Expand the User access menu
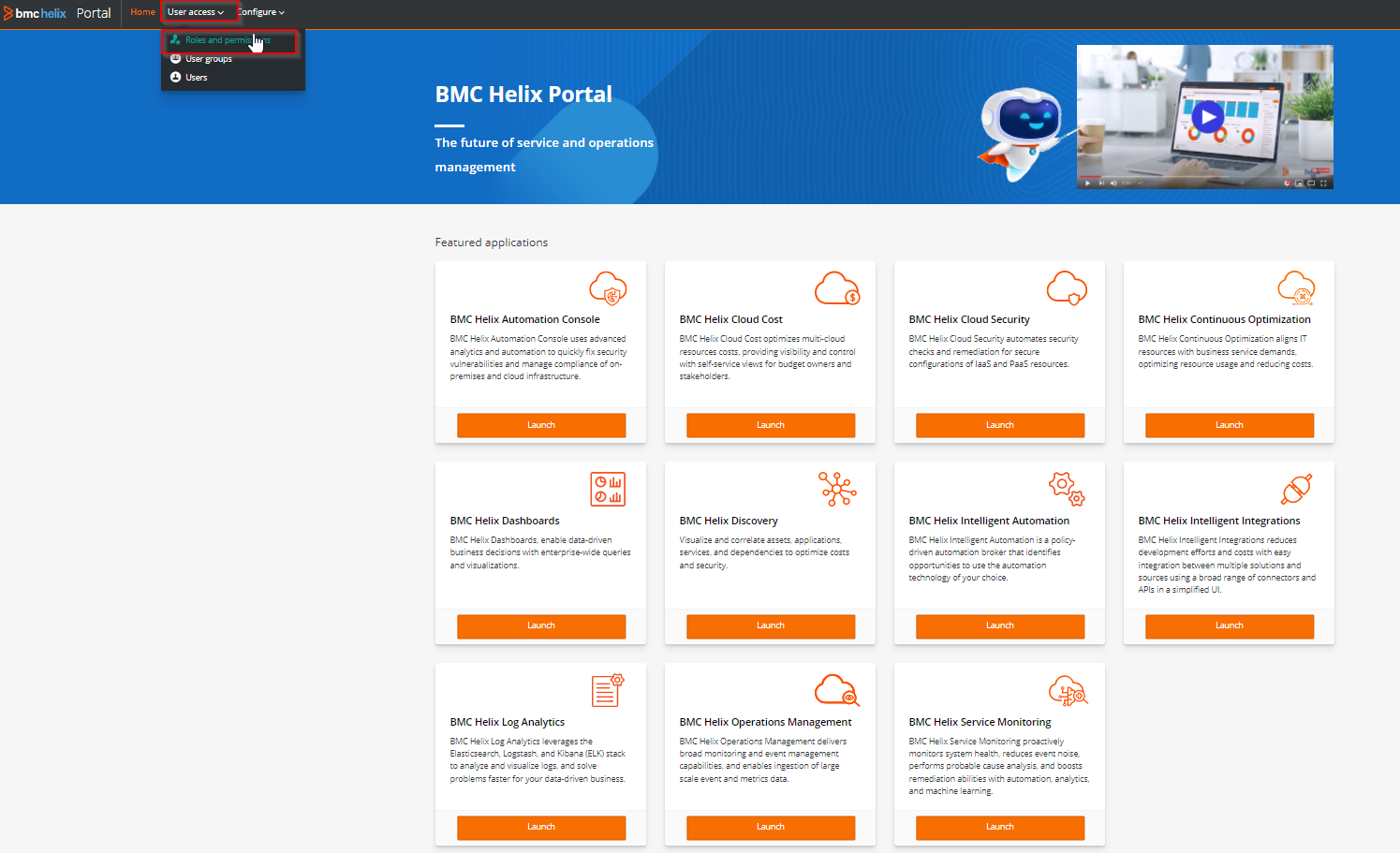This screenshot has width=1400, height=853. tap(196, 12)
